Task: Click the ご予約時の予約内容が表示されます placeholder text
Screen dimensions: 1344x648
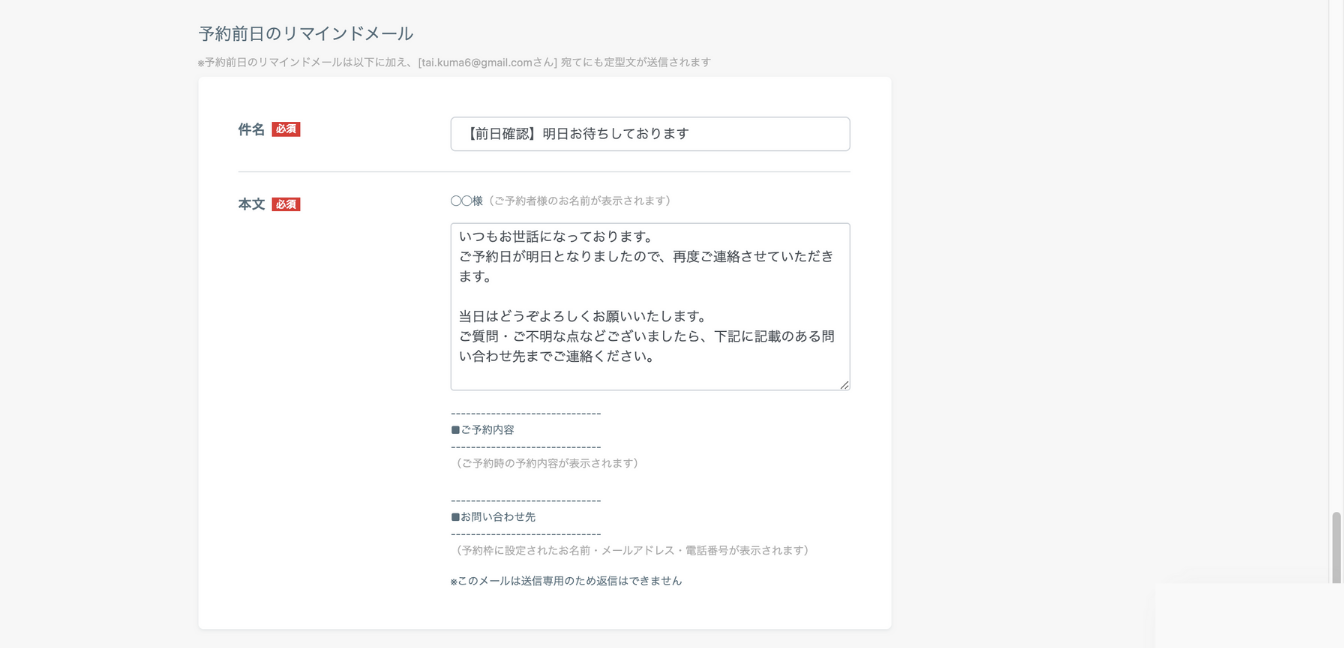Action: tap(545, 464)
